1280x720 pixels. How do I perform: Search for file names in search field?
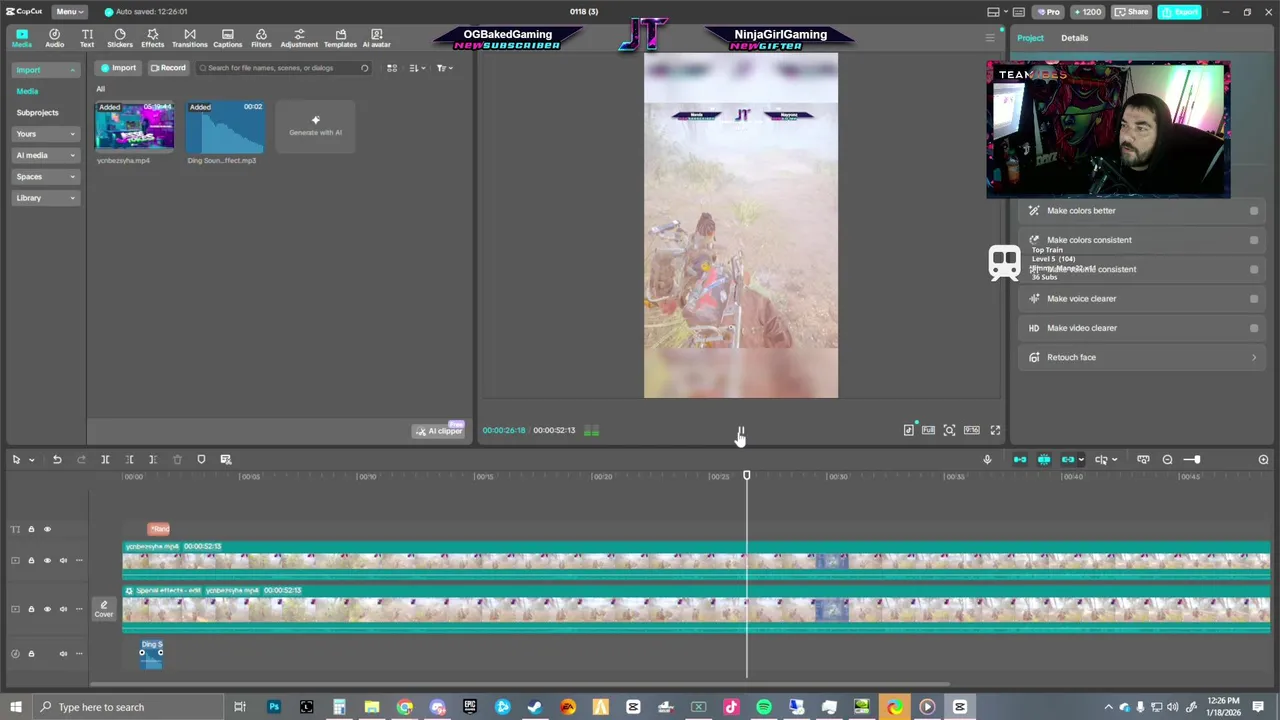(284, 68)
